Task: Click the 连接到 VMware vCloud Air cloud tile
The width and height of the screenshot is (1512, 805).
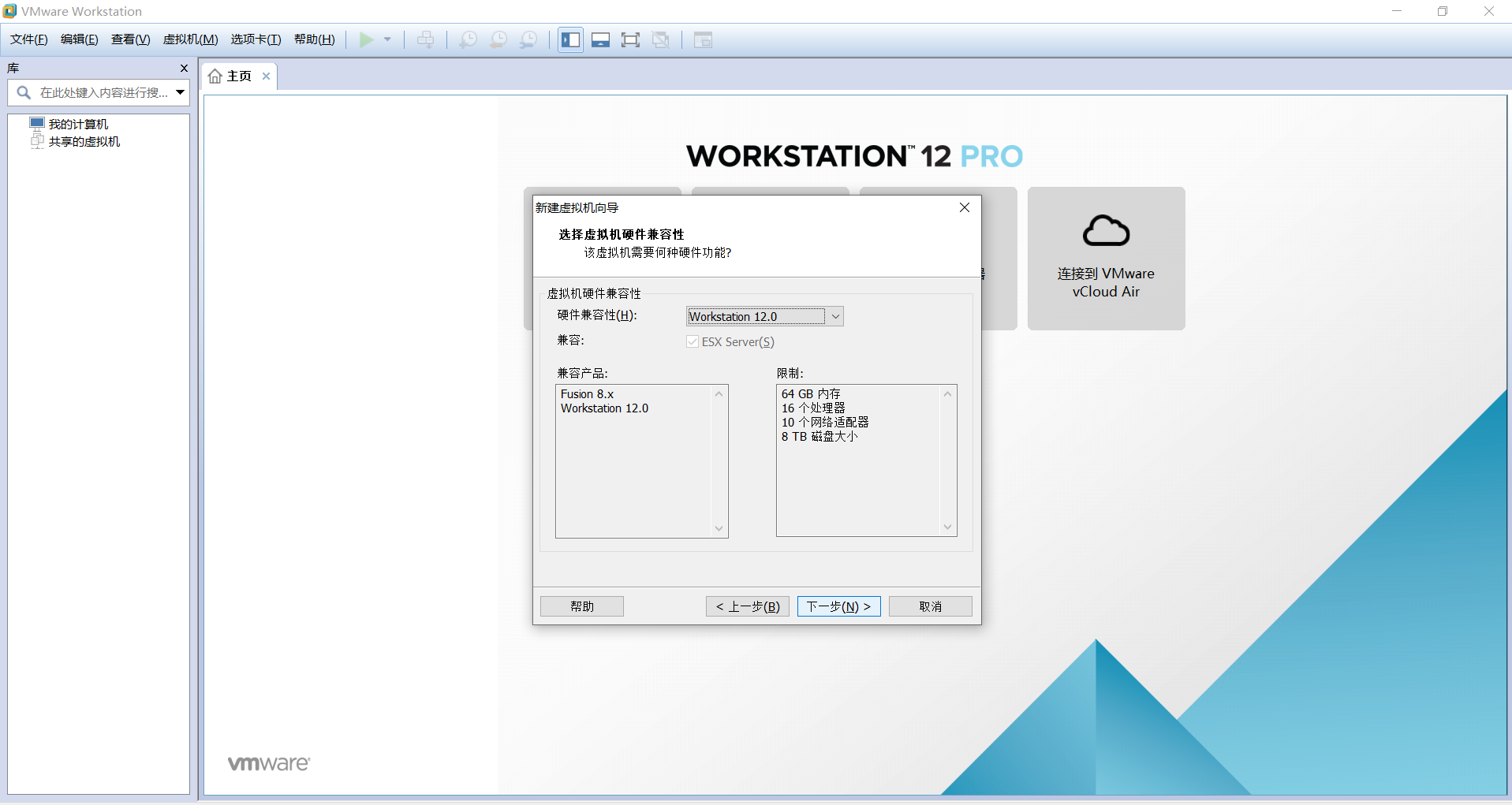Action: point(1106,259)
